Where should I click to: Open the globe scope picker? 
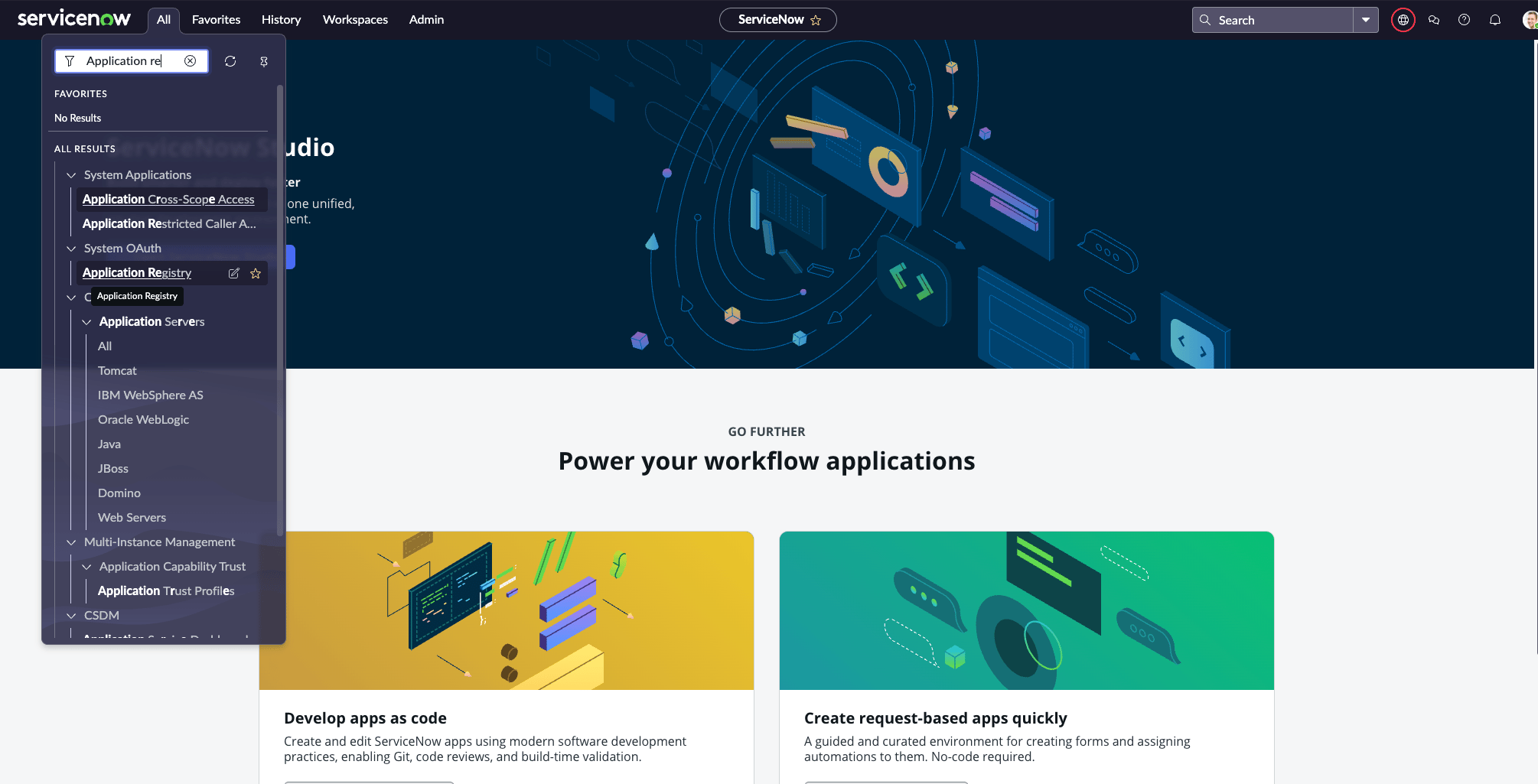tap(1403, 20)
